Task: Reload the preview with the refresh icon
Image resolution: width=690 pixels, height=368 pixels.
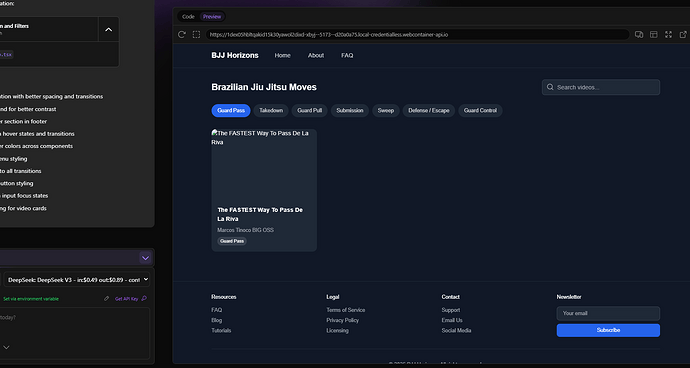Action: tap(182, 34)
